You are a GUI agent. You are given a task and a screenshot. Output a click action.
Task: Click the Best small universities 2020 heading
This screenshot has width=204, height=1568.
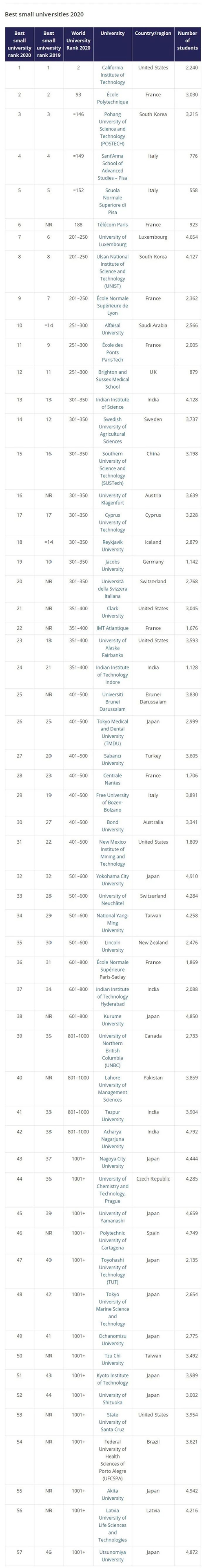tap(44, 14)
